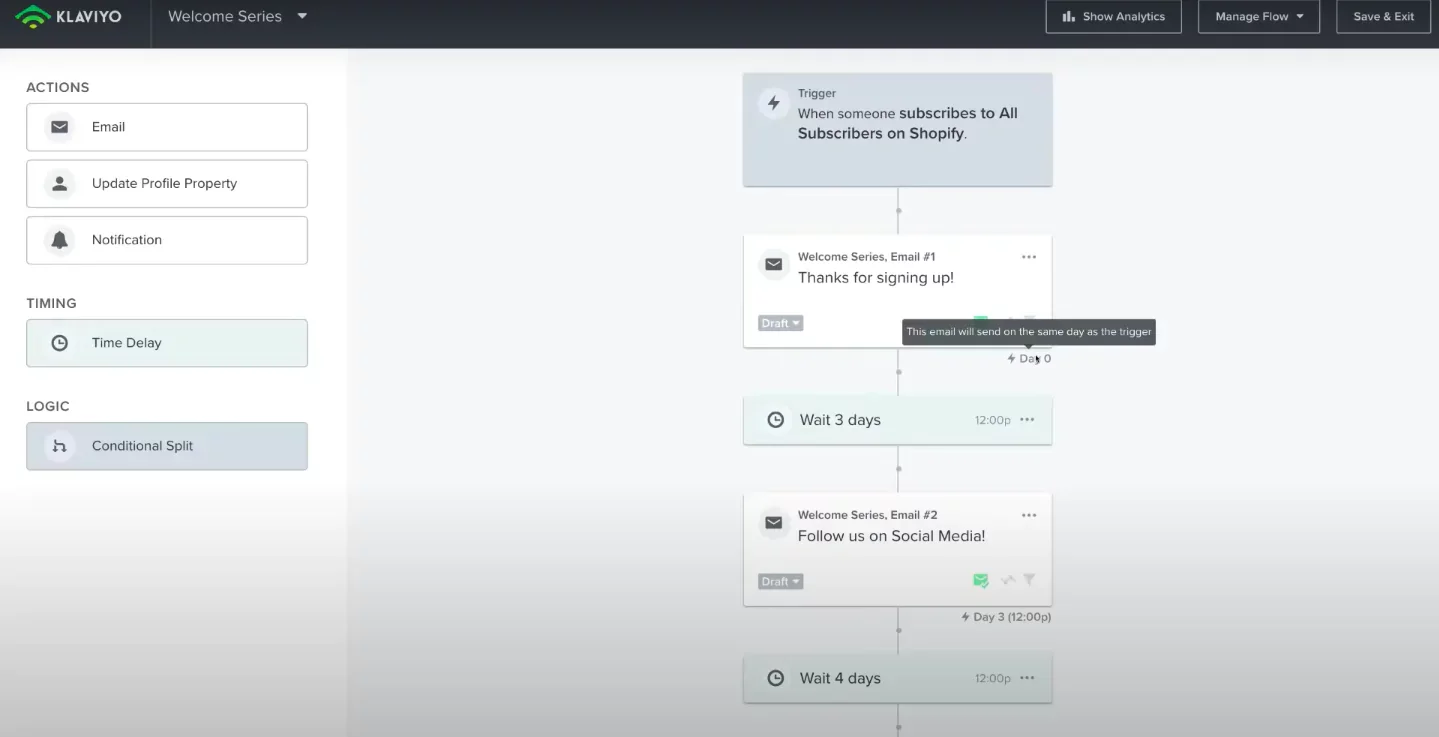Click envelope icon on Welcome Series Email #2 card

(x=773, y=523)
